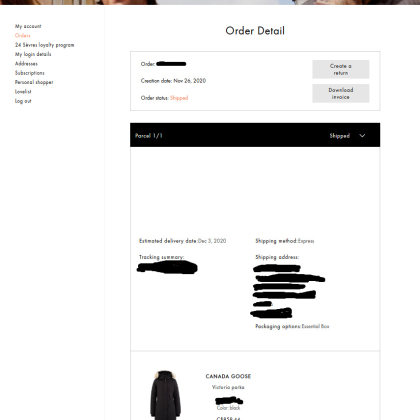420x420 pixels.
Task: Open Victoria parka product name
Action: click(228, 387)
